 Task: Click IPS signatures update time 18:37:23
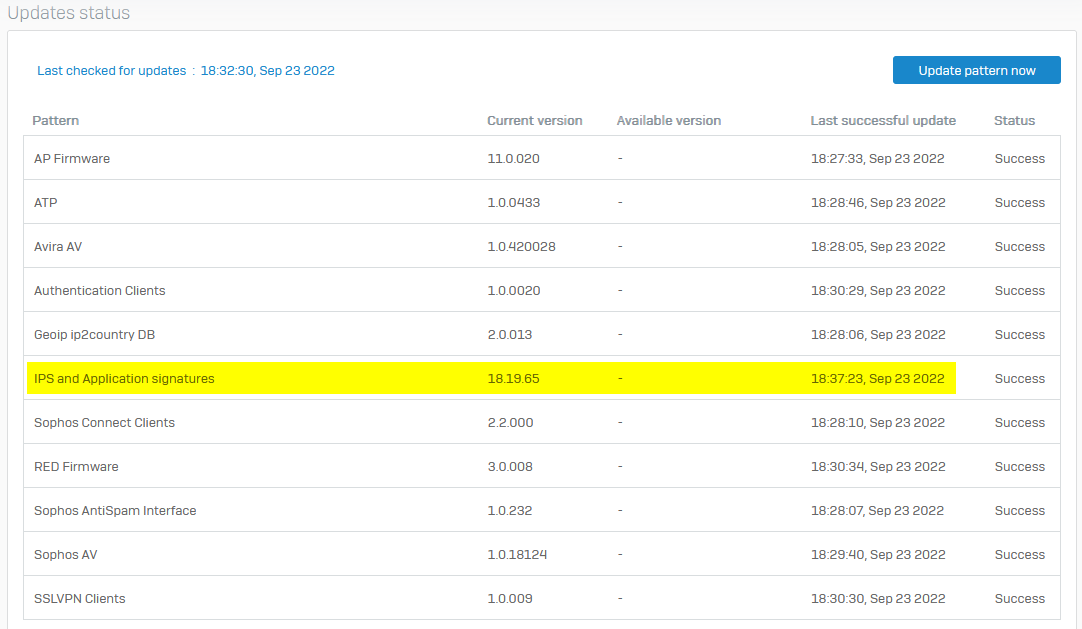tap(877, 379)
